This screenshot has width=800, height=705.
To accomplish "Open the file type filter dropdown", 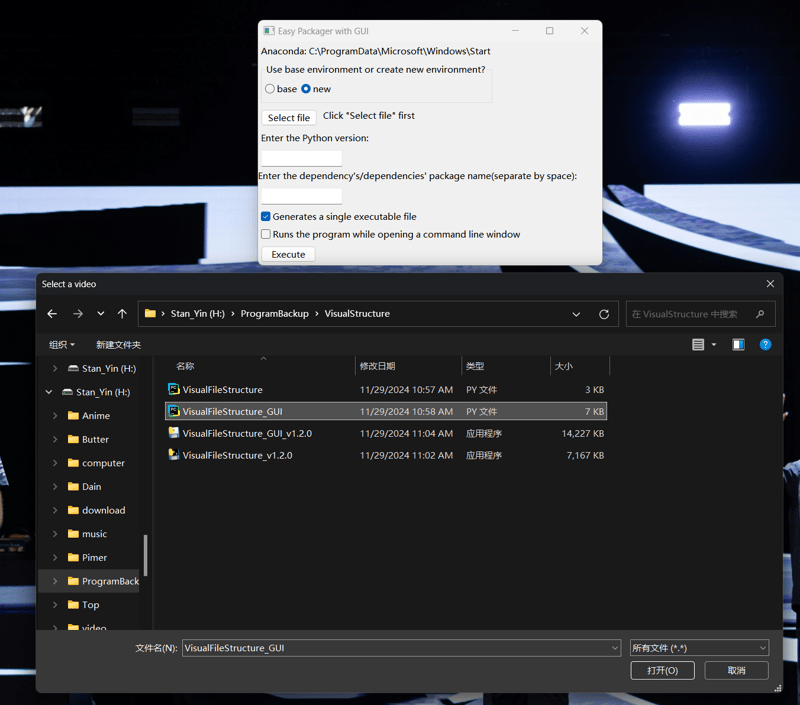I will point(699,648).
